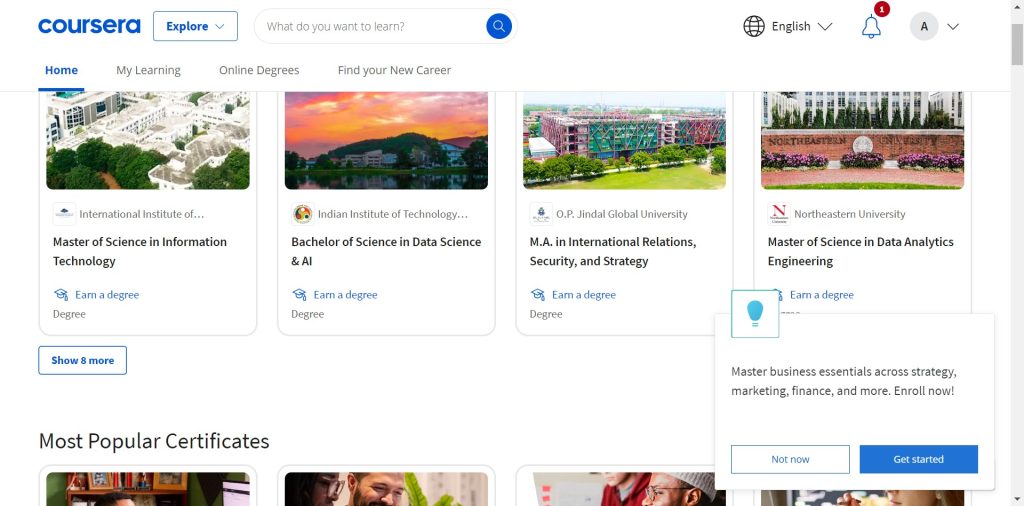Image resolution: width=1024 pixels, height=506 pixels.
Task: Click the user avatar 'A' icon
Action: (x=923, y=27)
